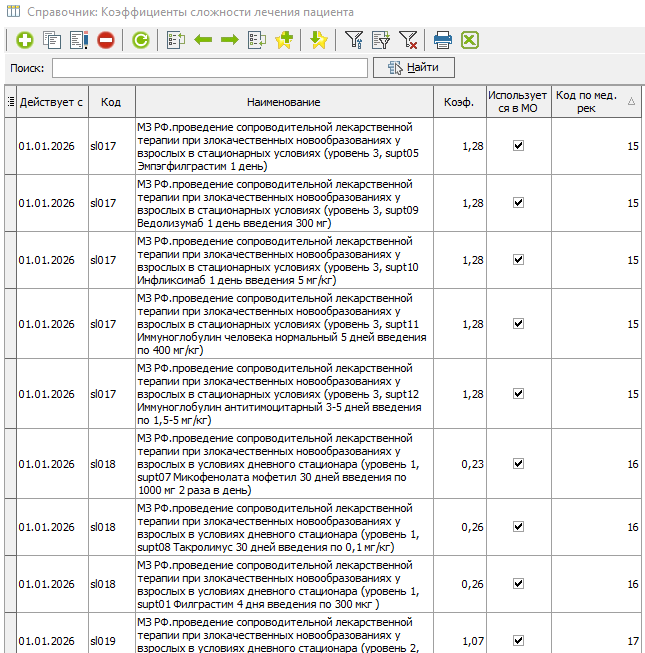This screenshot has height=653, width=645.
Task: Toggle checkbox in supt12 Иммуноглобулин антитимоцитарный row
Action: pyautogui.click(x=518, y=394)
